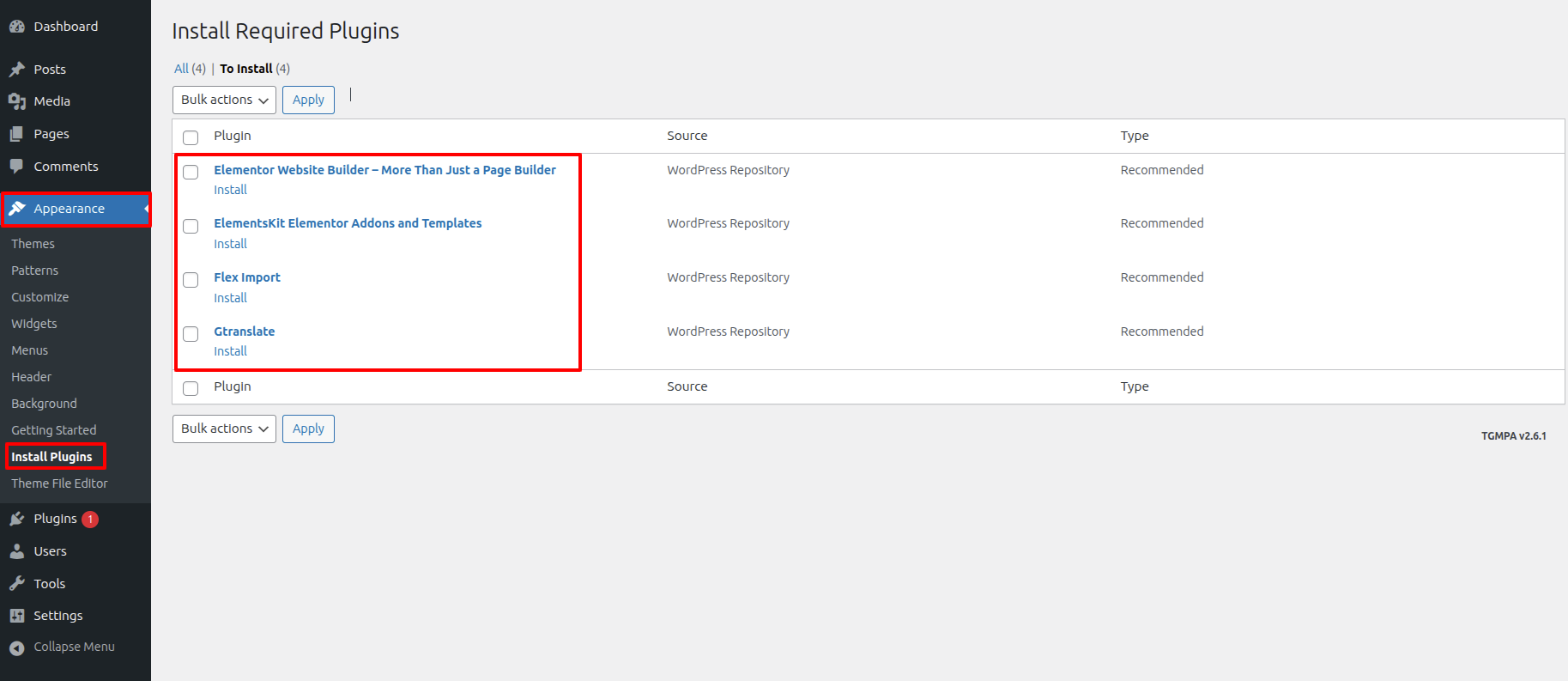Open the Menus submenu item
This screenshot has width=1568, height=681.
30,350
